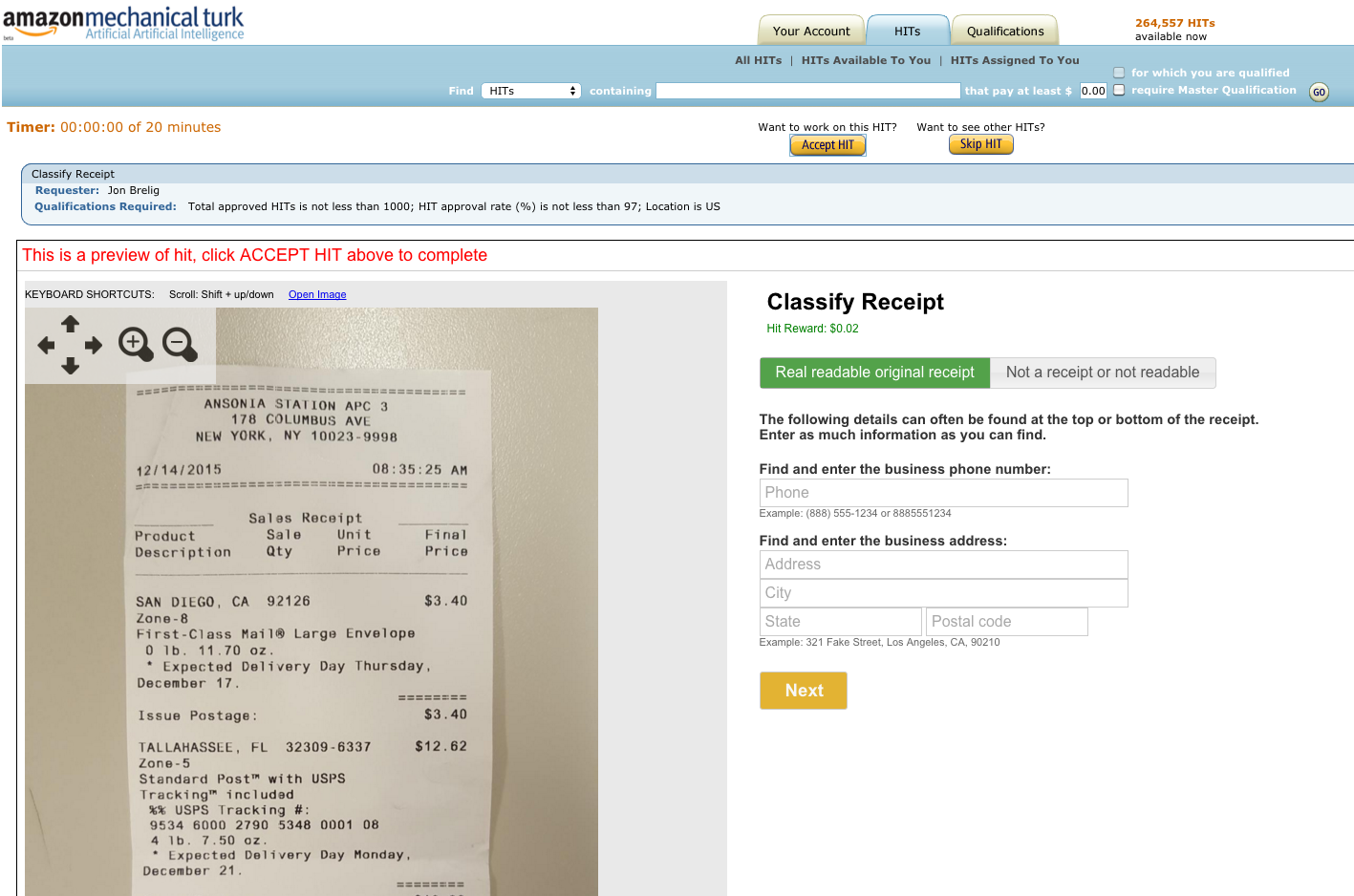Screen dimensions: 1354x896
Task: Click the round GO search button
Action: pos(1319,93)
